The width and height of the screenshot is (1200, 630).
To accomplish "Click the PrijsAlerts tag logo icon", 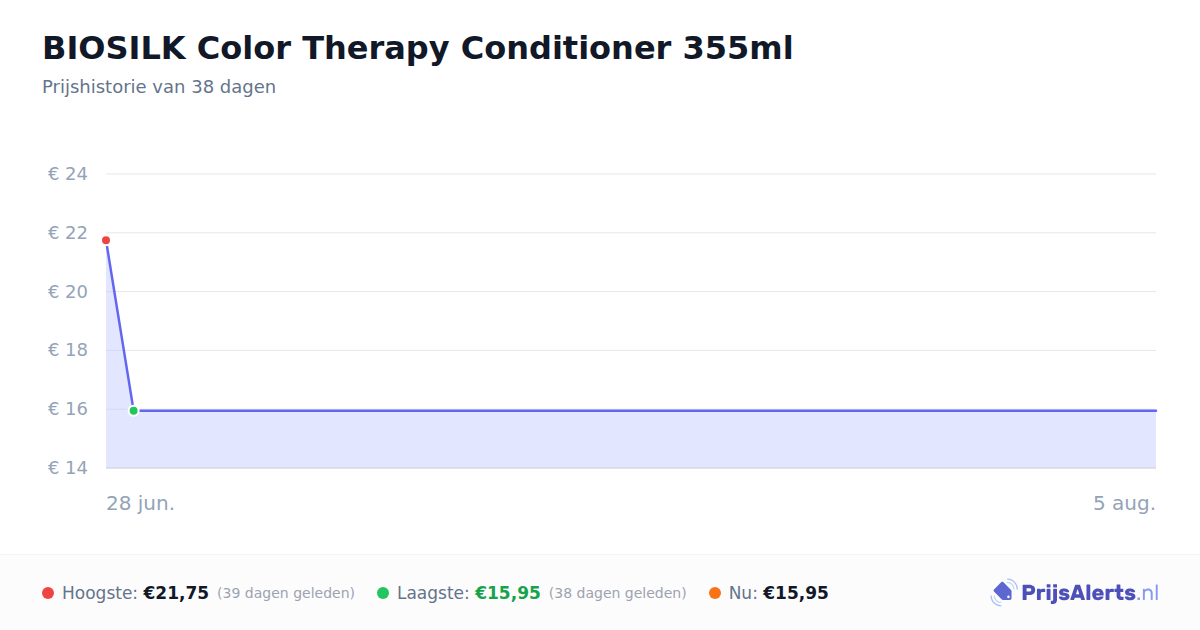I will (x=1003, y=593).
